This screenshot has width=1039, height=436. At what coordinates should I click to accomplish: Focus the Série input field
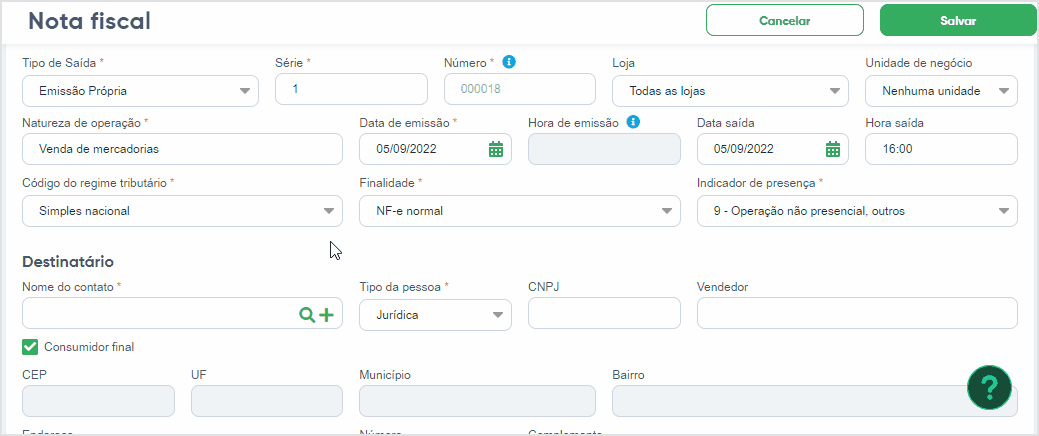click(351, 89)
